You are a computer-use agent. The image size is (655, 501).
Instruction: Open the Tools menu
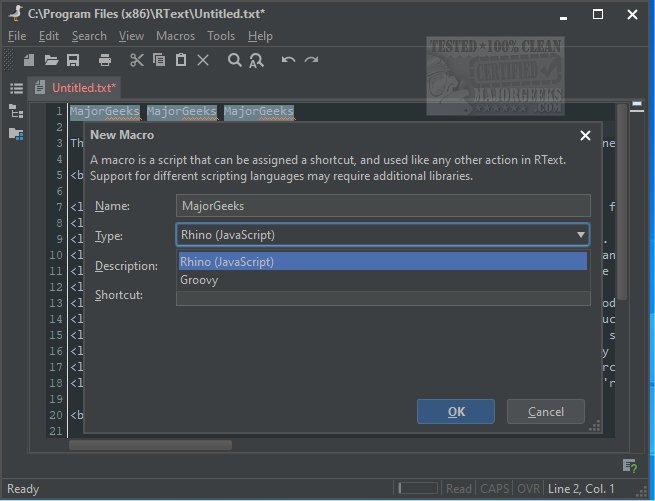[221, 36]
